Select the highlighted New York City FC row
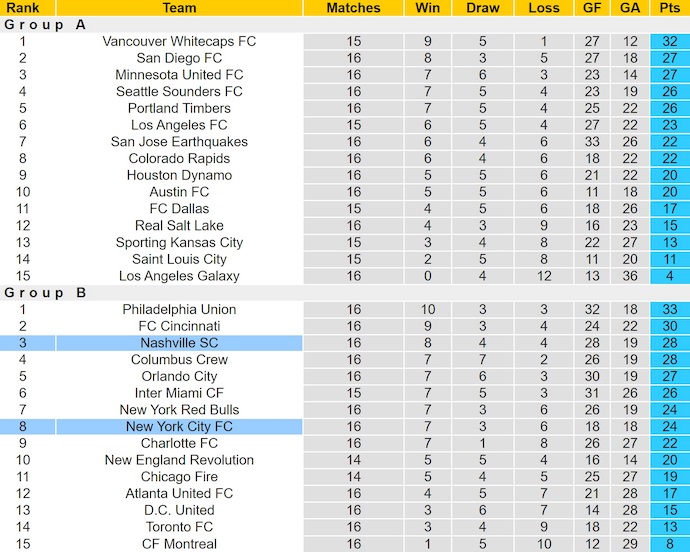 point(179,427)
